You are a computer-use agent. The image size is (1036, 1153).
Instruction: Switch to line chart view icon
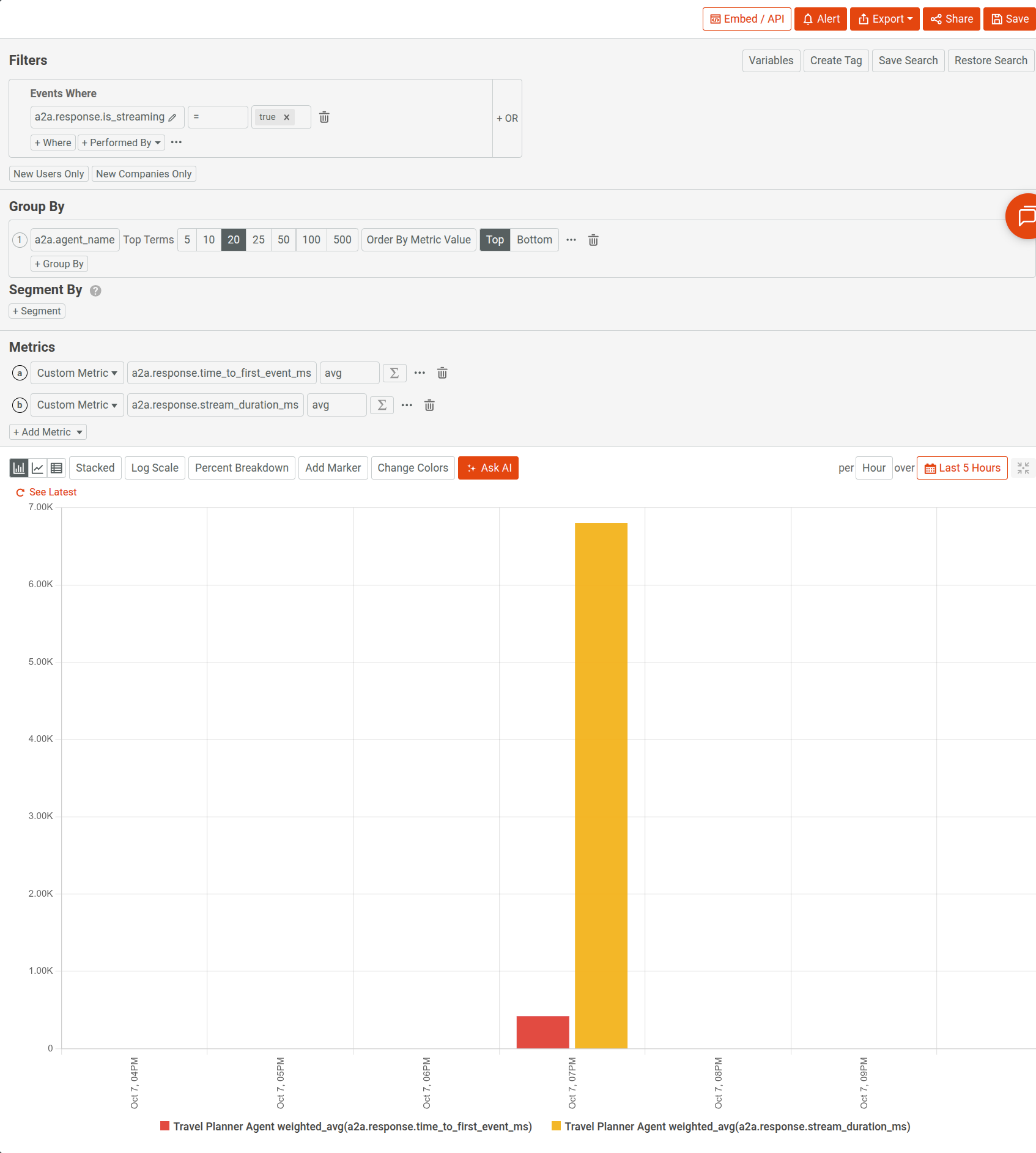point(38,468)
